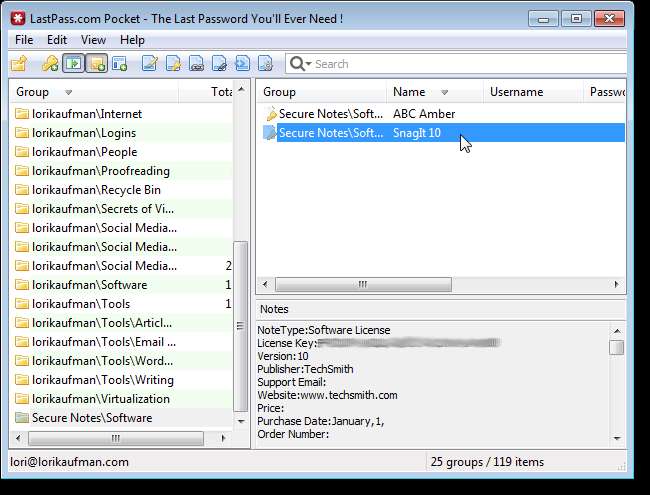Image resolution: width=650 pixels, height=495 pixels.
Task: Click the lori@lorikaufman.com status bar text
Action: [70, 462]
